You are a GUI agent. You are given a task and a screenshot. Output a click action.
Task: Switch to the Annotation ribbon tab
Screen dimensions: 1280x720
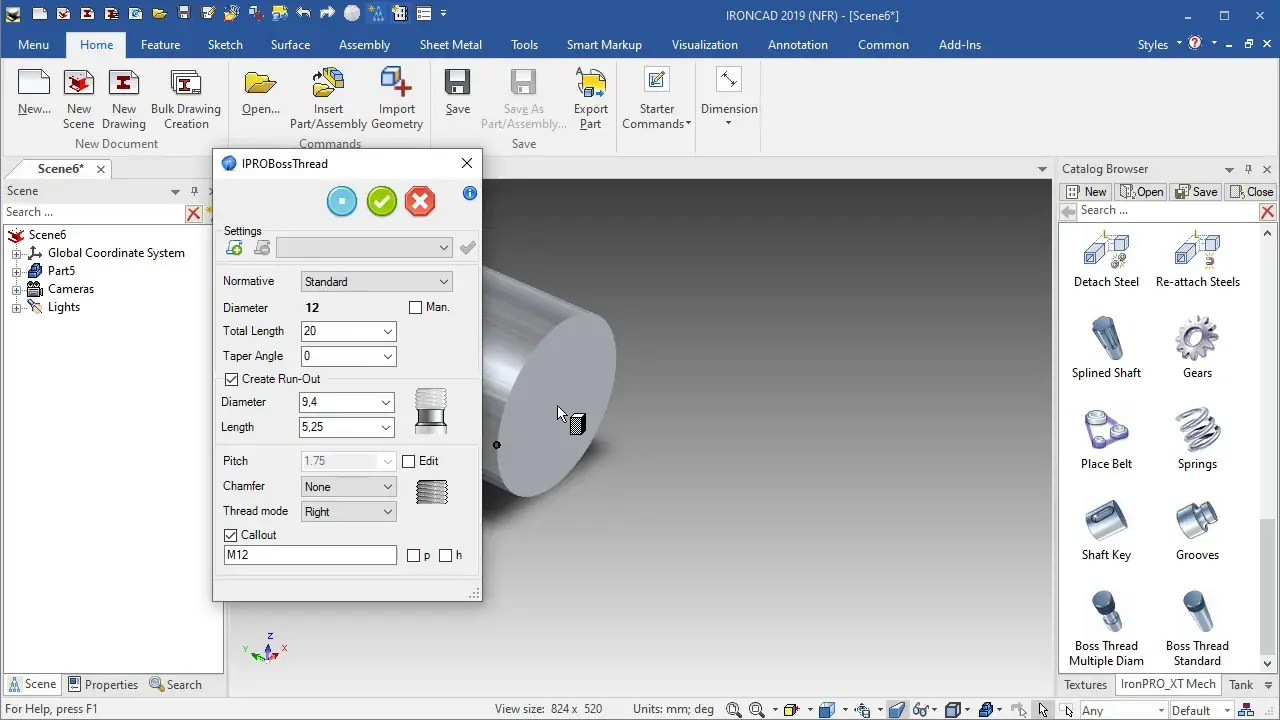tap(798, 45)
